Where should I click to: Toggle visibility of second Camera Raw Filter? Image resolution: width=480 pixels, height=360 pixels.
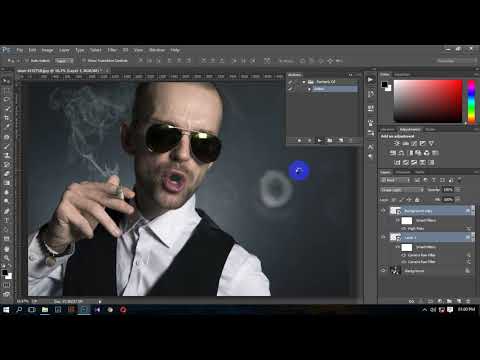point(404,262)
